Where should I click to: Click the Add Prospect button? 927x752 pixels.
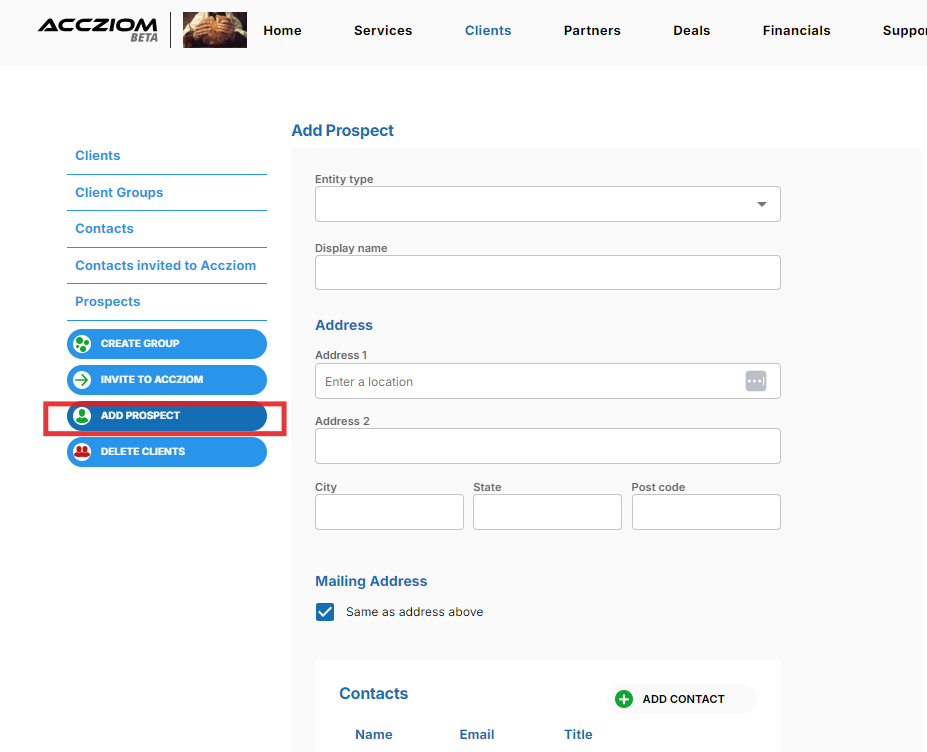pyautogui.click(x=167, y=416)
